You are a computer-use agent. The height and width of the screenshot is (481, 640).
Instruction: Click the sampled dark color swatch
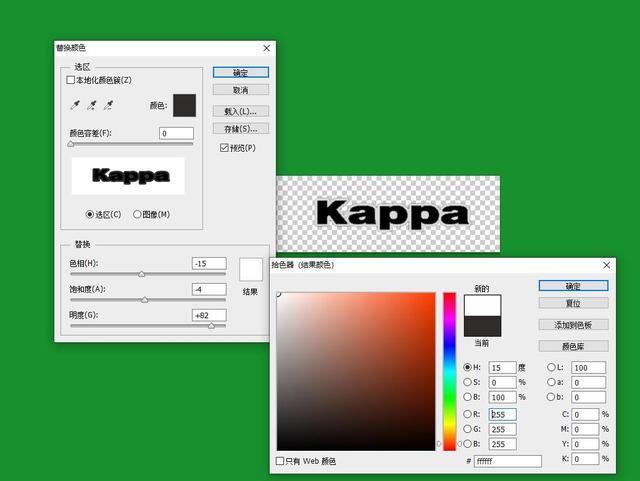point(184,105)
